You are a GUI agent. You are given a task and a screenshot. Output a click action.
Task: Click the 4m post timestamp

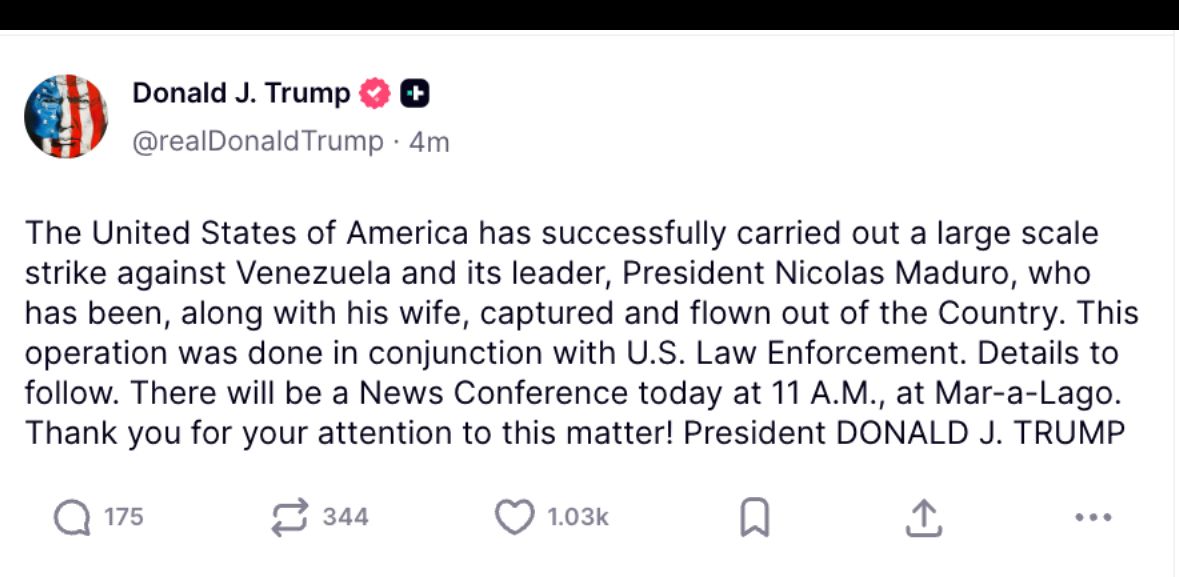pos(429,142)
